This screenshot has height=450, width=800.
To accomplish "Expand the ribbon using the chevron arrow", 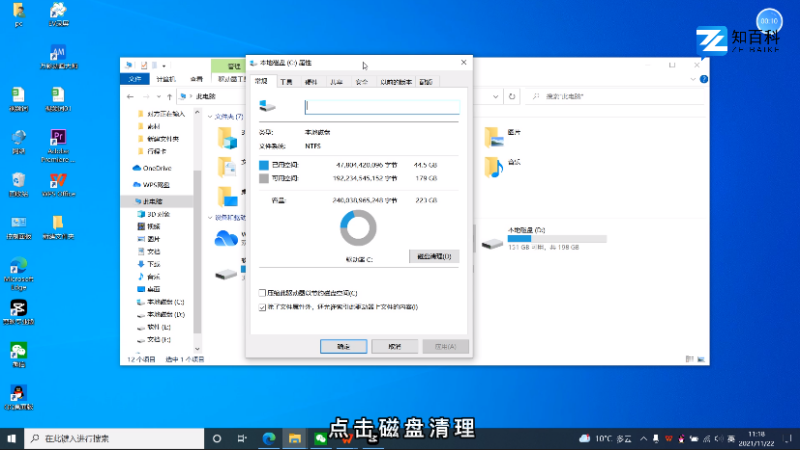I will click(x=692, y=79).
